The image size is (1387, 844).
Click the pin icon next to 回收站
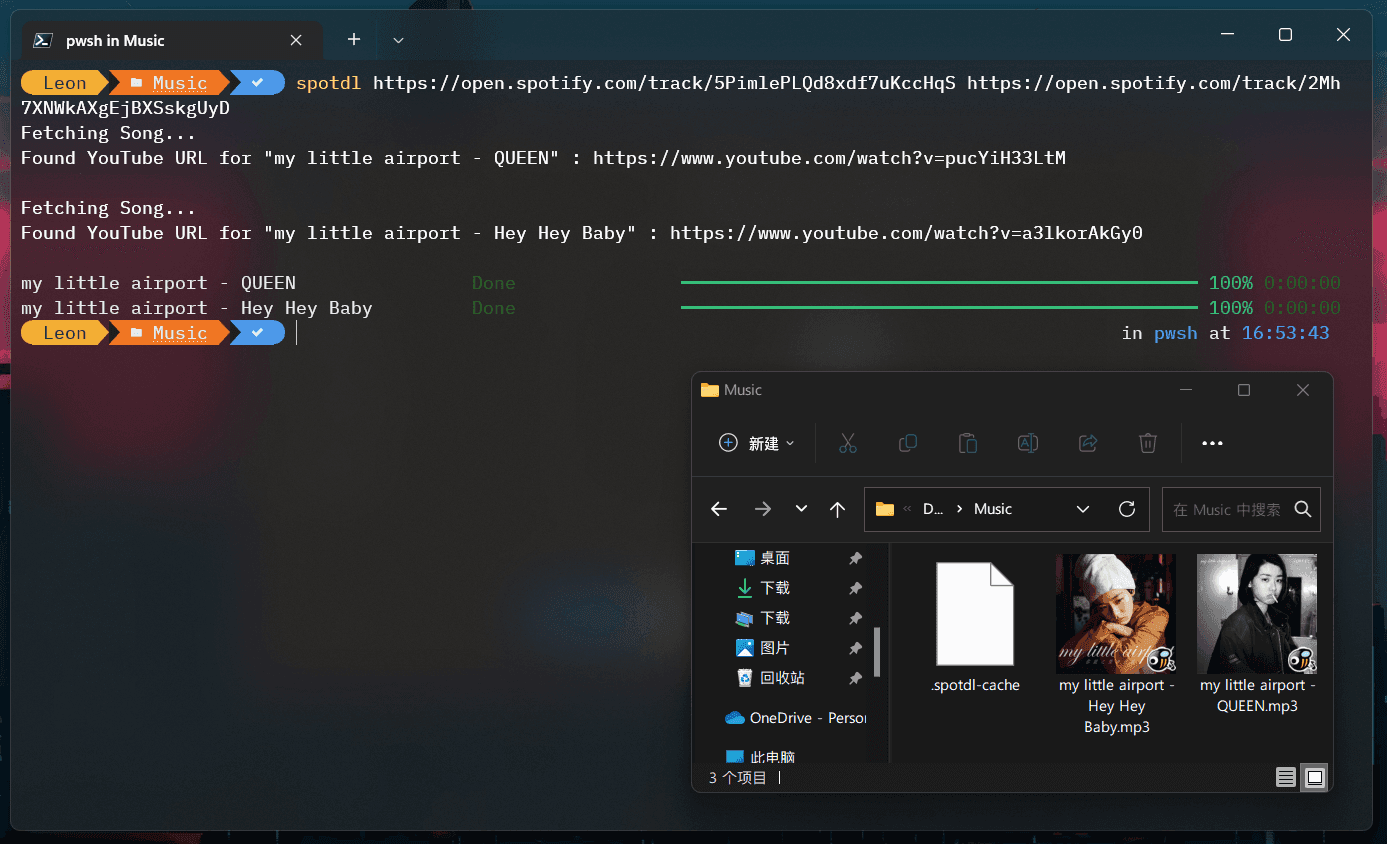[x=855, y=678]
